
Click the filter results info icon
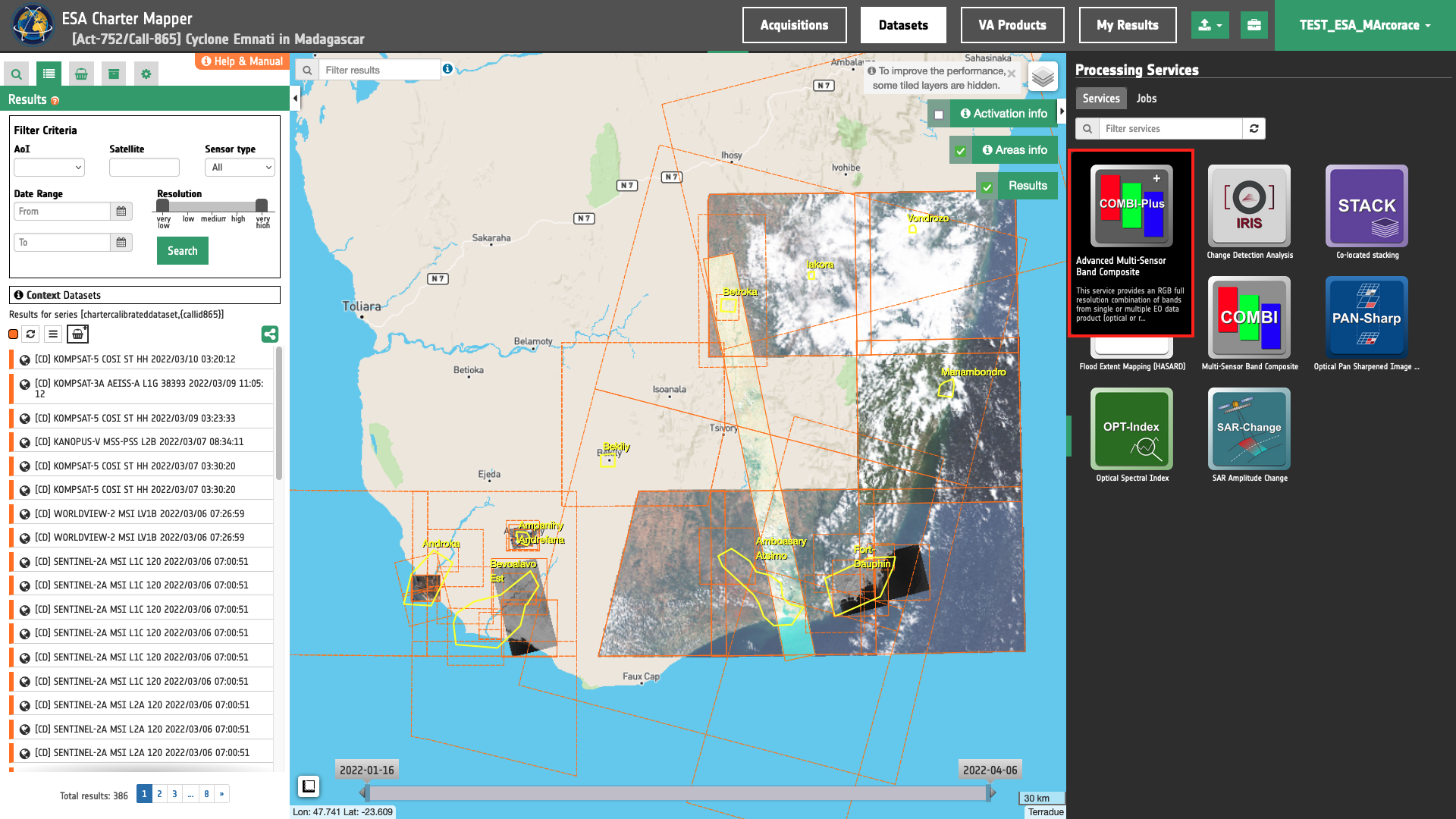click(447, 69)
